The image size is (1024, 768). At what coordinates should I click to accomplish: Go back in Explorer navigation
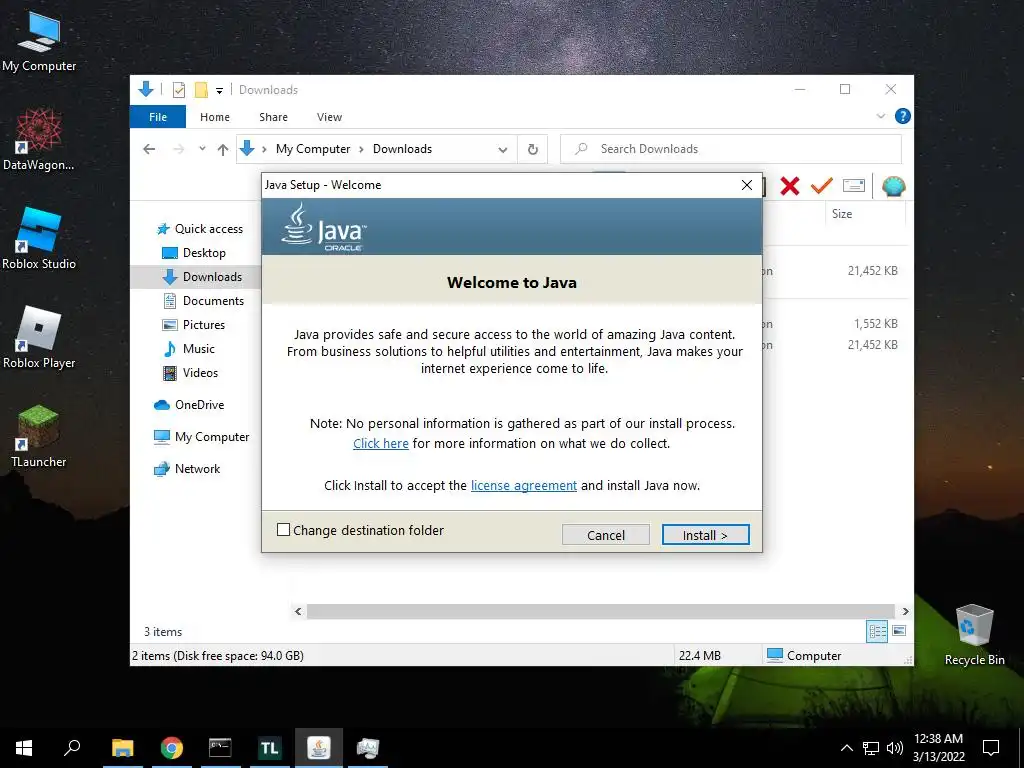(149, 149)
